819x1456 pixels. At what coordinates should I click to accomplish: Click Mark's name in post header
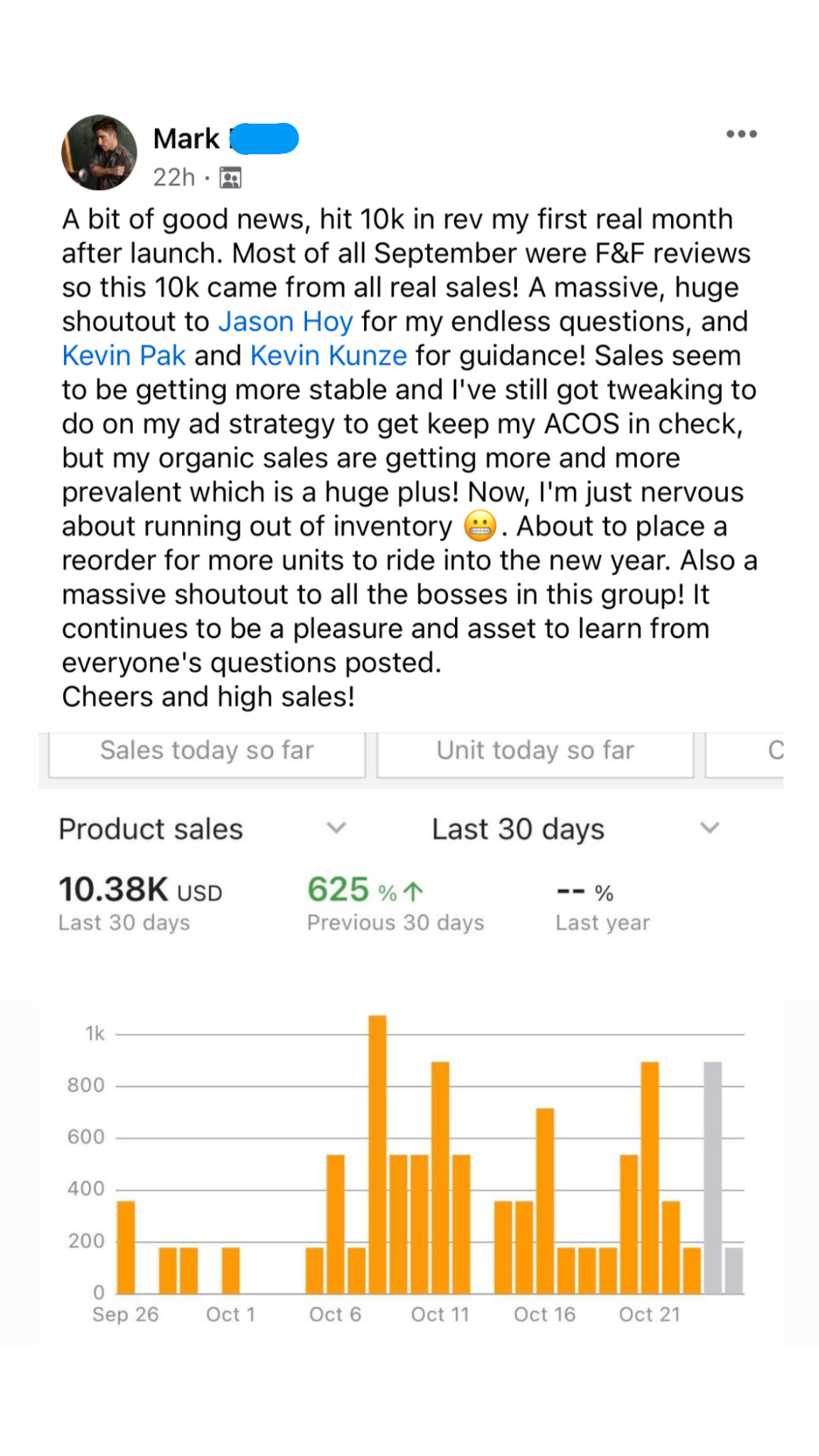(x=187, y=139)
